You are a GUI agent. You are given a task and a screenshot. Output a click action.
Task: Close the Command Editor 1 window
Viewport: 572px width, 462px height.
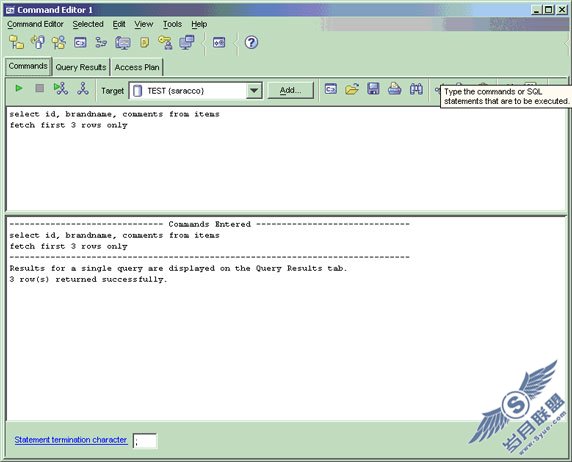pyautogui.click(x=562, y=10)
